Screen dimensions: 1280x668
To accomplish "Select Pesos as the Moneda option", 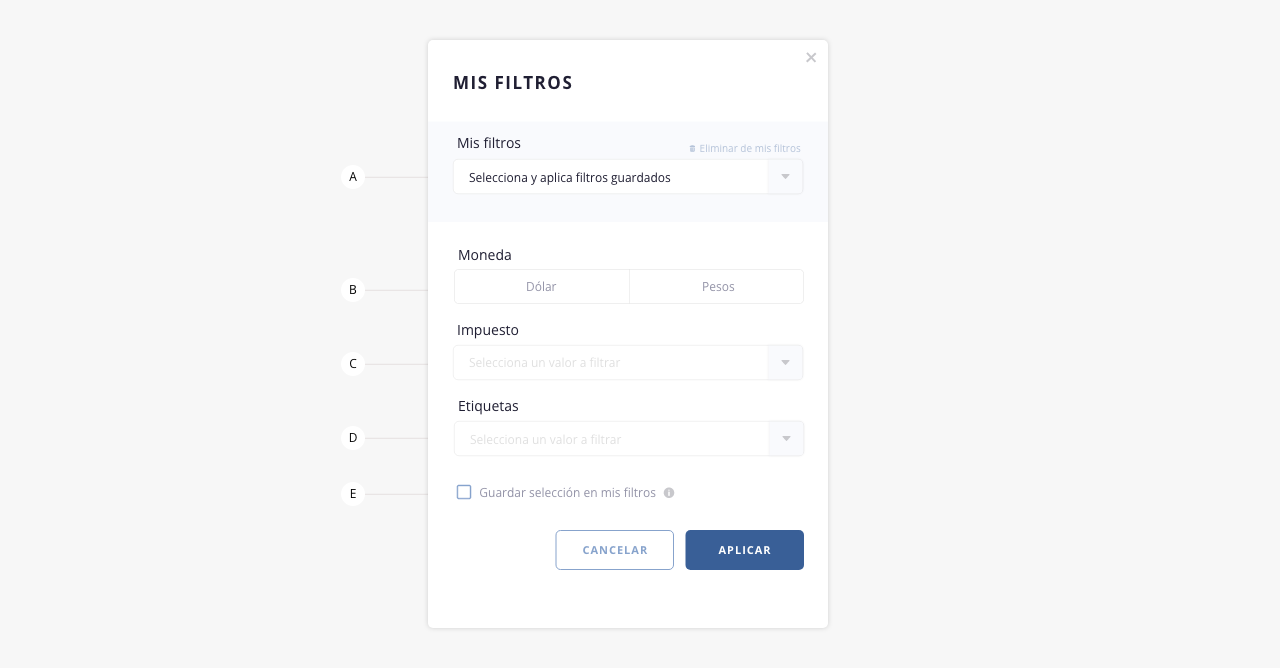I will 717,286.
